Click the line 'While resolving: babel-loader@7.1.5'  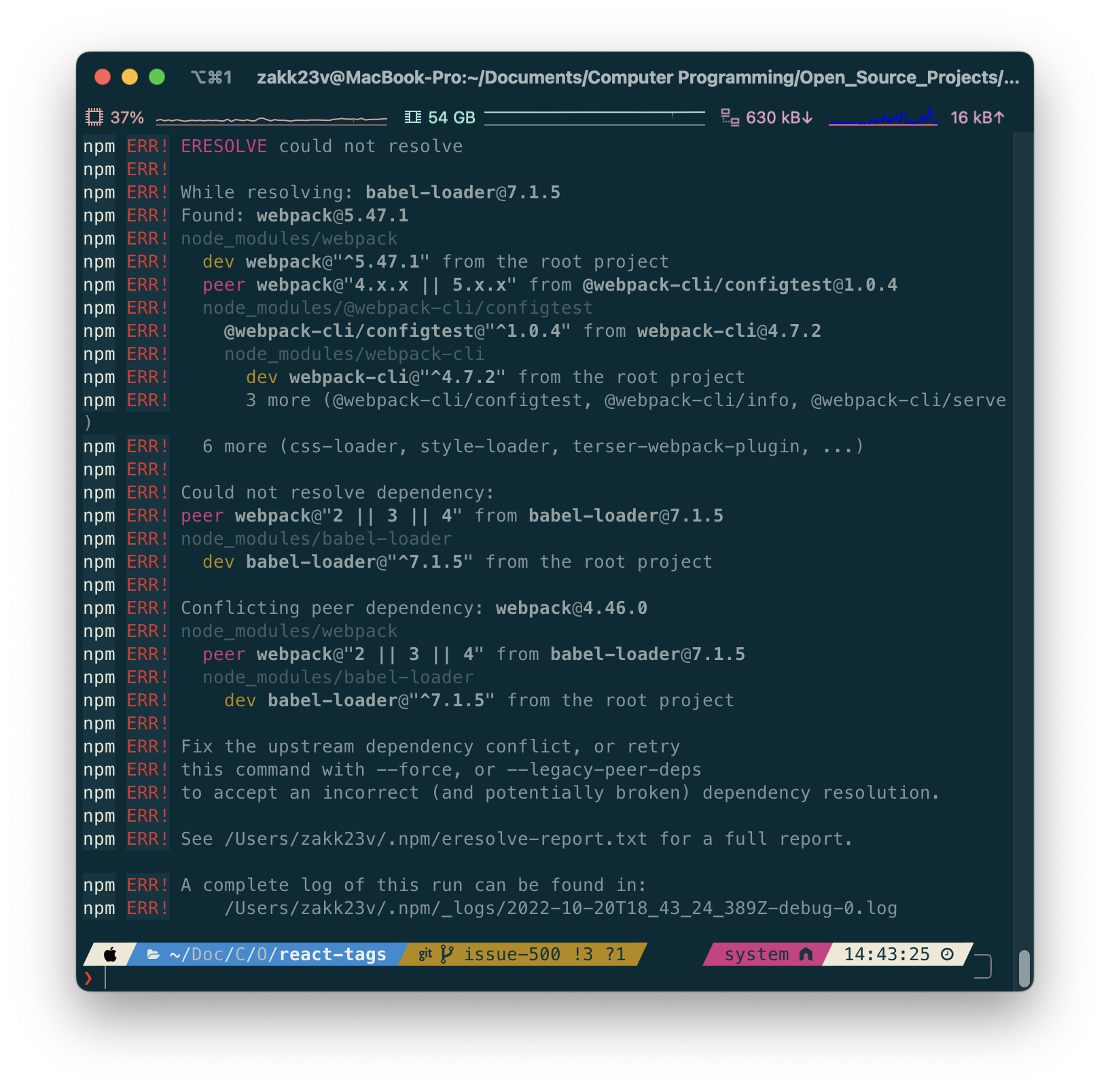click(371, 192)
